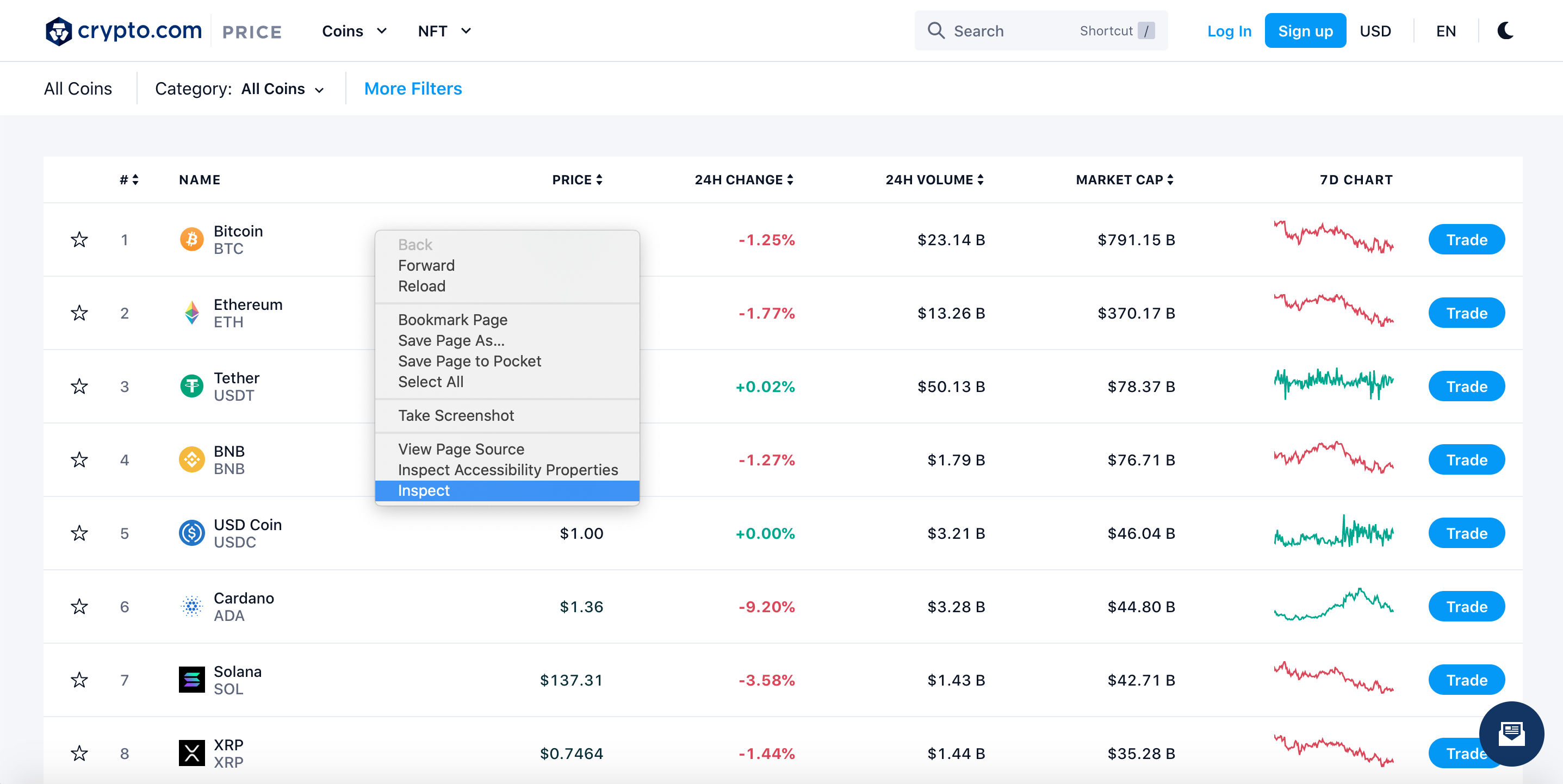Sort by 24H Volume column

pyautogui.click(x=934, y=179)
